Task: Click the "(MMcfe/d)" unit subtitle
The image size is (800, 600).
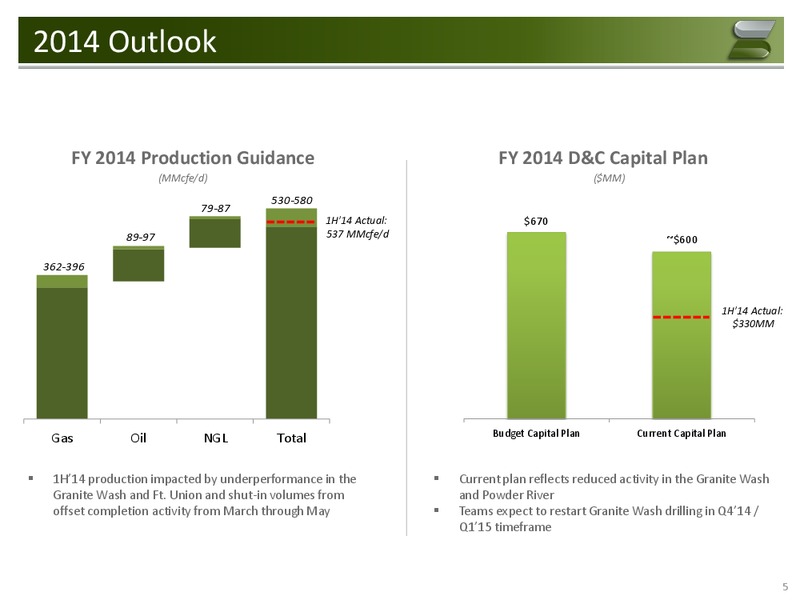Action: (183, 178)
